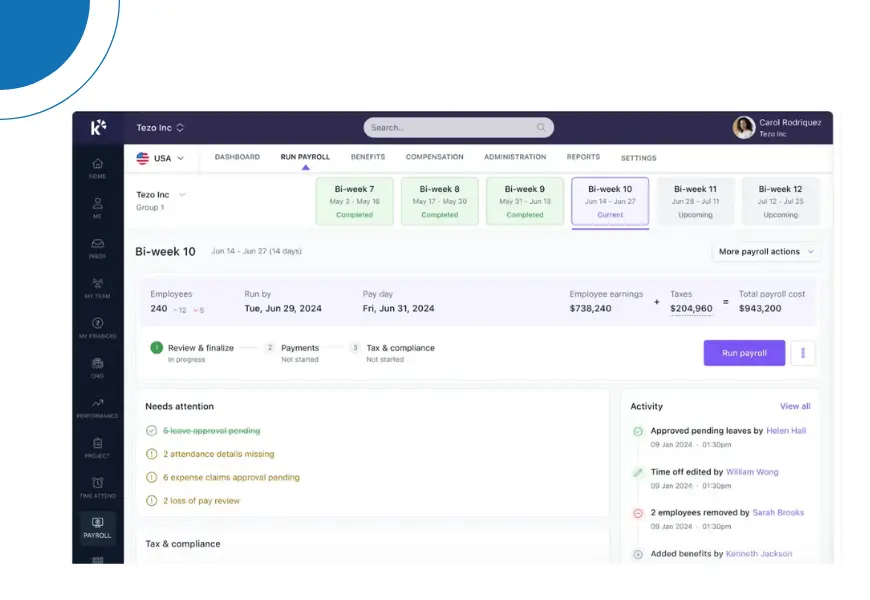Click the Tax & compliance section heading

183,544
